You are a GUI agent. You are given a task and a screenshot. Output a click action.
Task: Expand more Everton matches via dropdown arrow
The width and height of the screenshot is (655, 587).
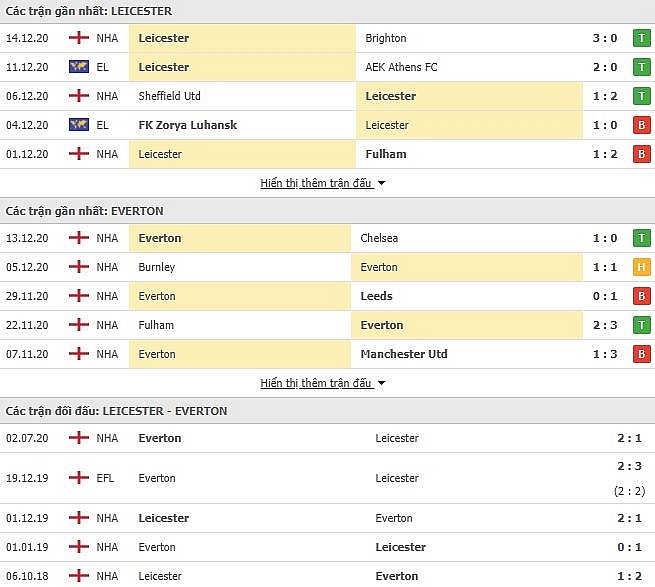[381, 384]
